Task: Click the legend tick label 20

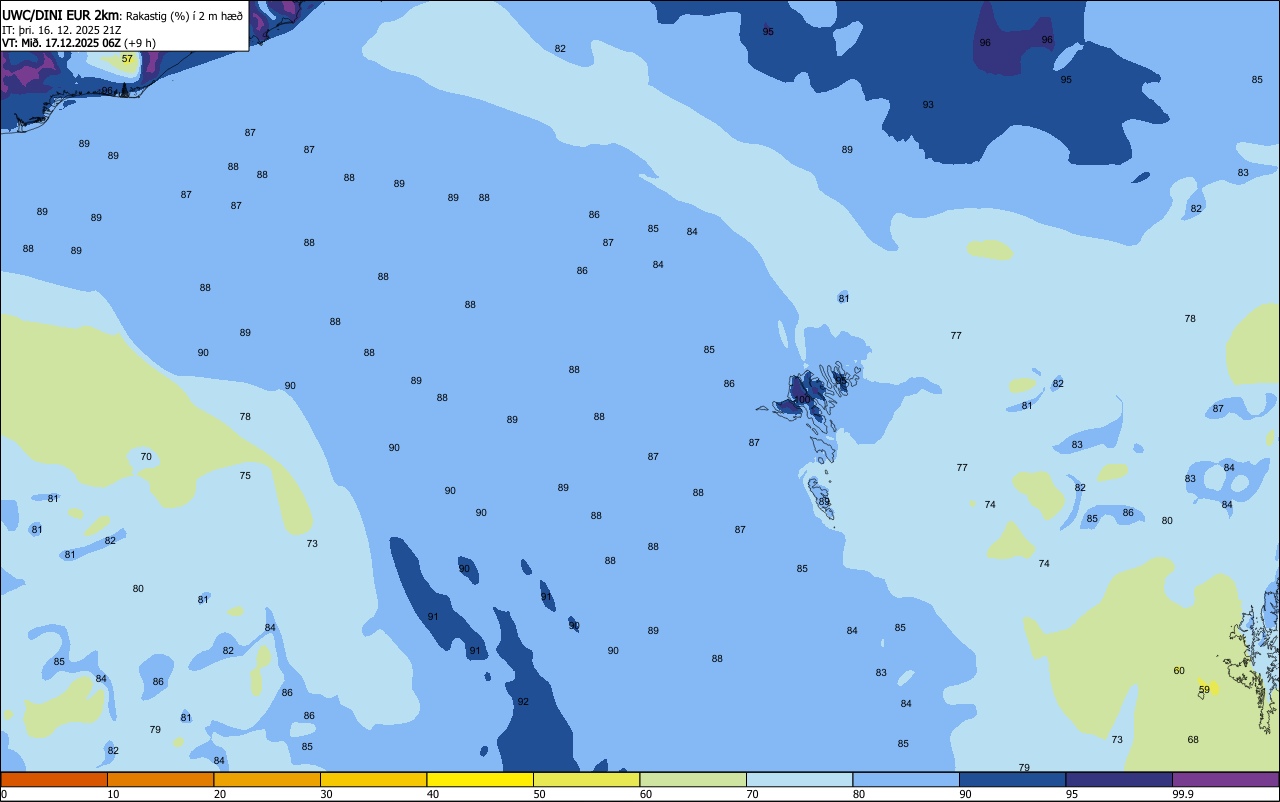Action: (219, 794)
